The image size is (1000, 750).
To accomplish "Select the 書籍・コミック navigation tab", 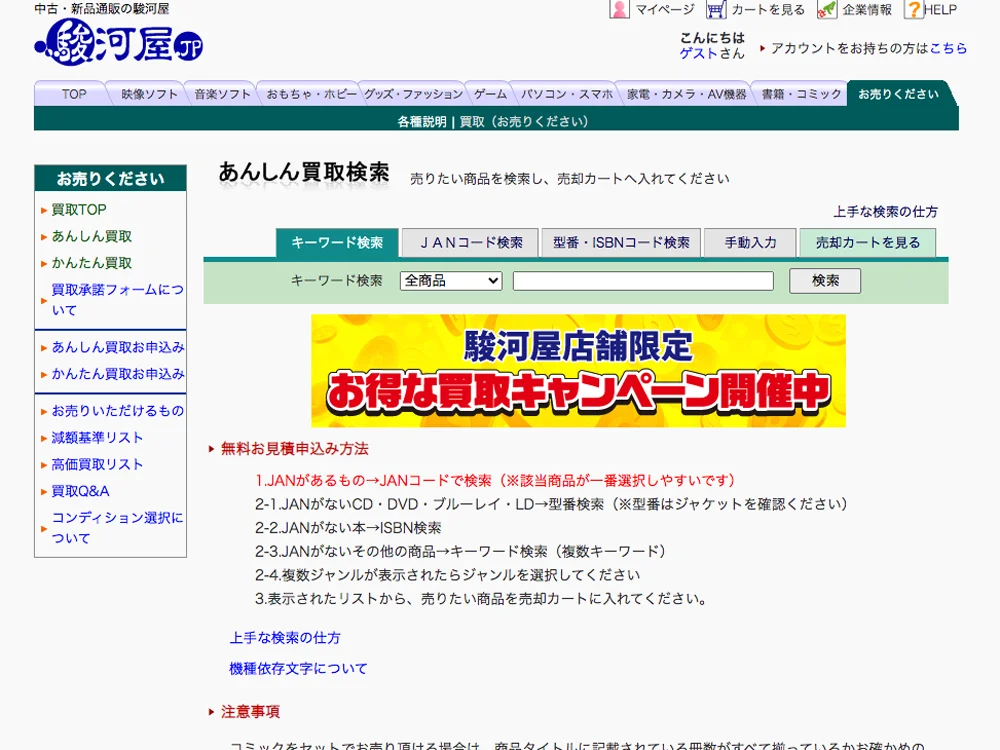I will click(801, 94).
